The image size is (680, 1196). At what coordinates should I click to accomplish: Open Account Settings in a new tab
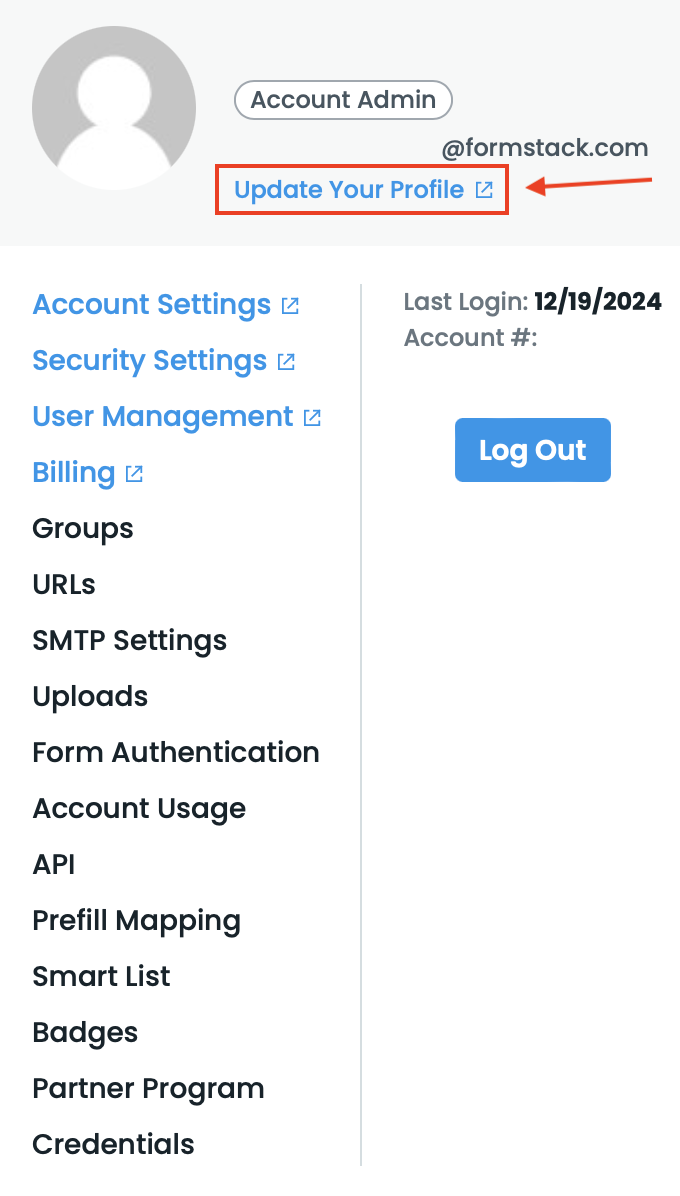(152, 304)
